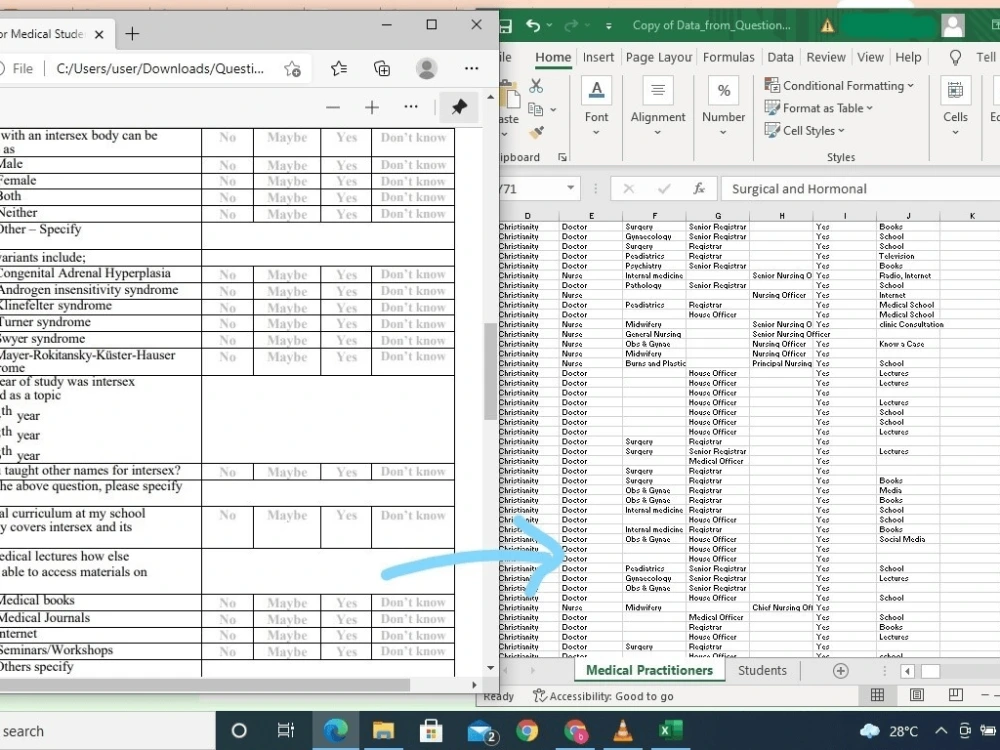The height and width of the screenshot is (750, 1000).
Task: Switch to the Home ribbon tab
Action: tap(553, 57)
